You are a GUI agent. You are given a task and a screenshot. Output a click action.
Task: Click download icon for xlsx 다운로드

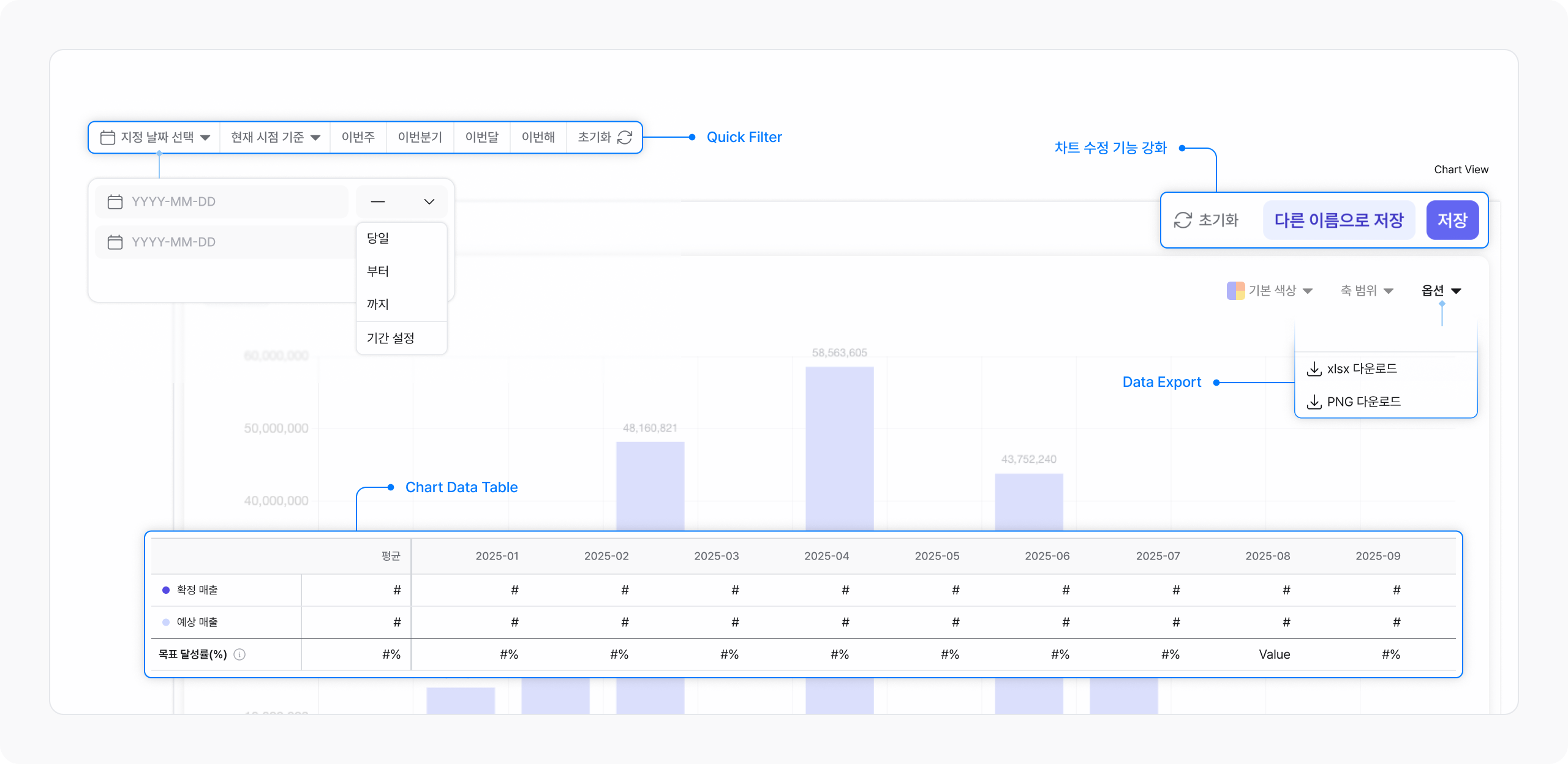[x=1314, y=369]
